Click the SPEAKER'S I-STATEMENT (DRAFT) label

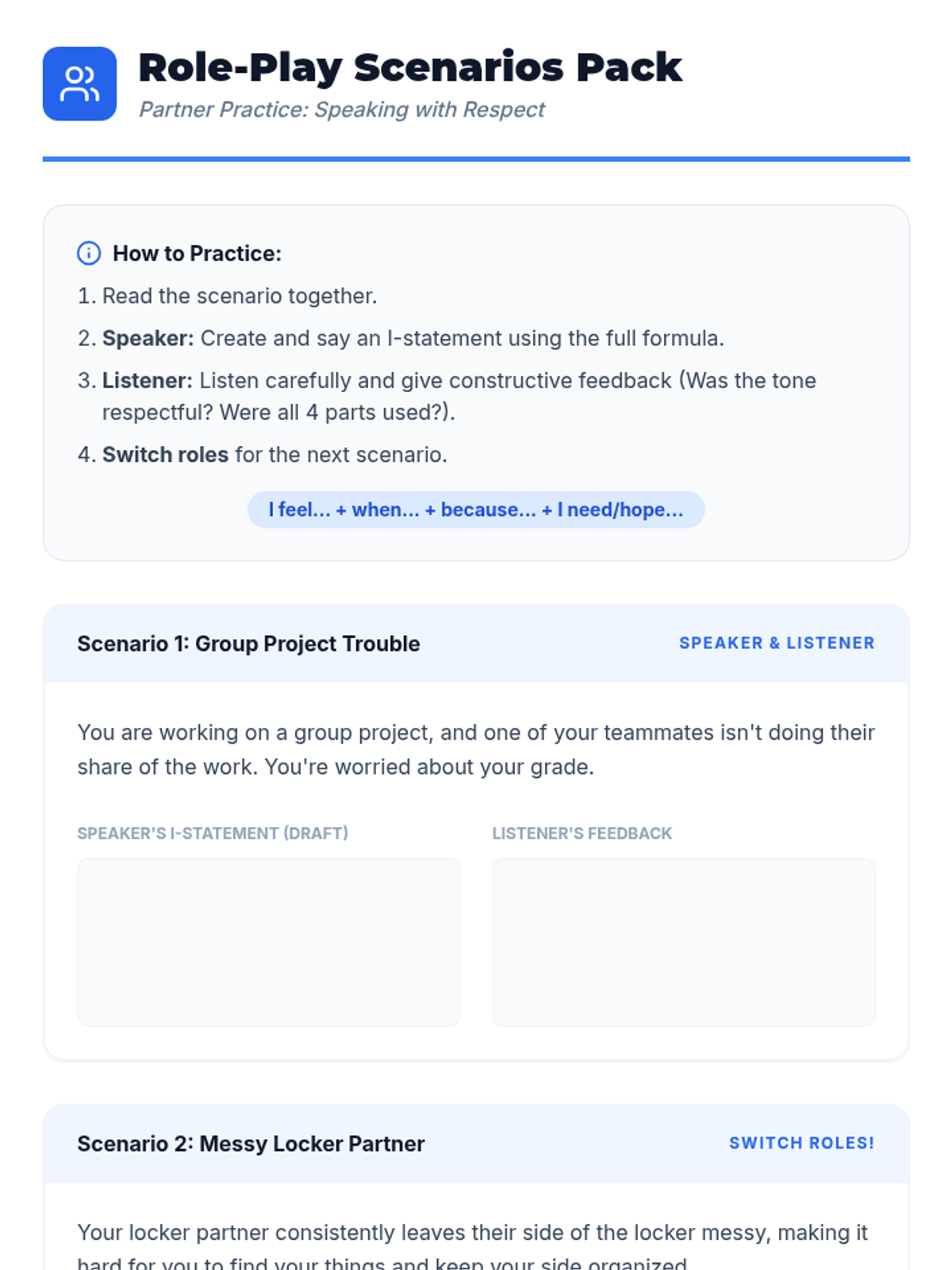click(213, 833)
